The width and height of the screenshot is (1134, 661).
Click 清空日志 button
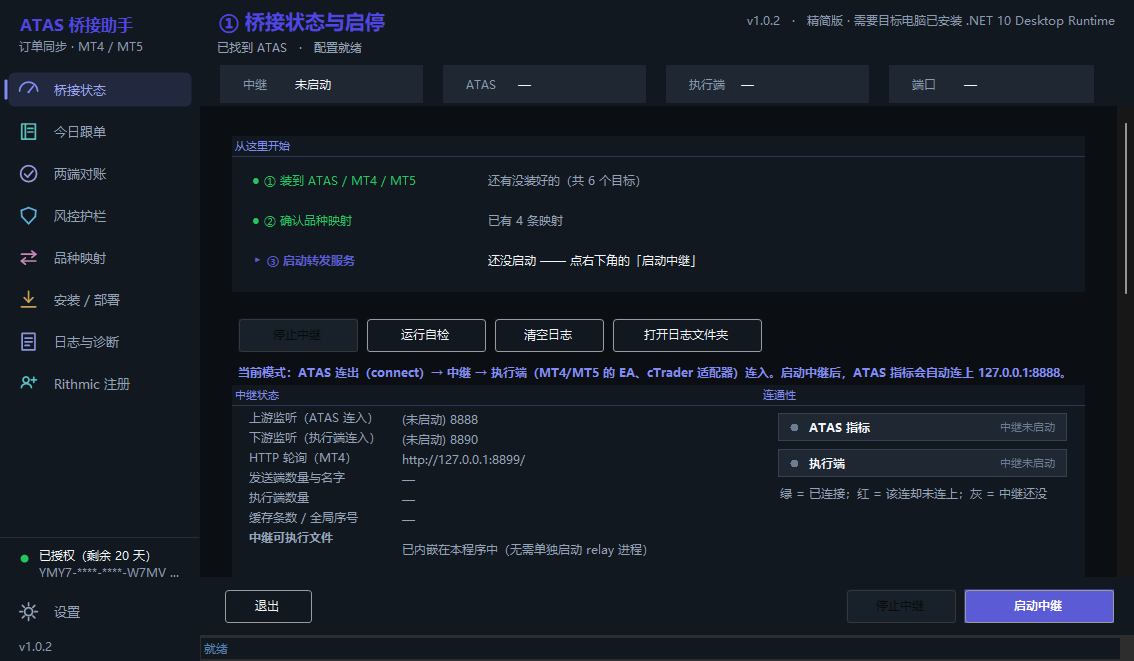click(549, 335)
